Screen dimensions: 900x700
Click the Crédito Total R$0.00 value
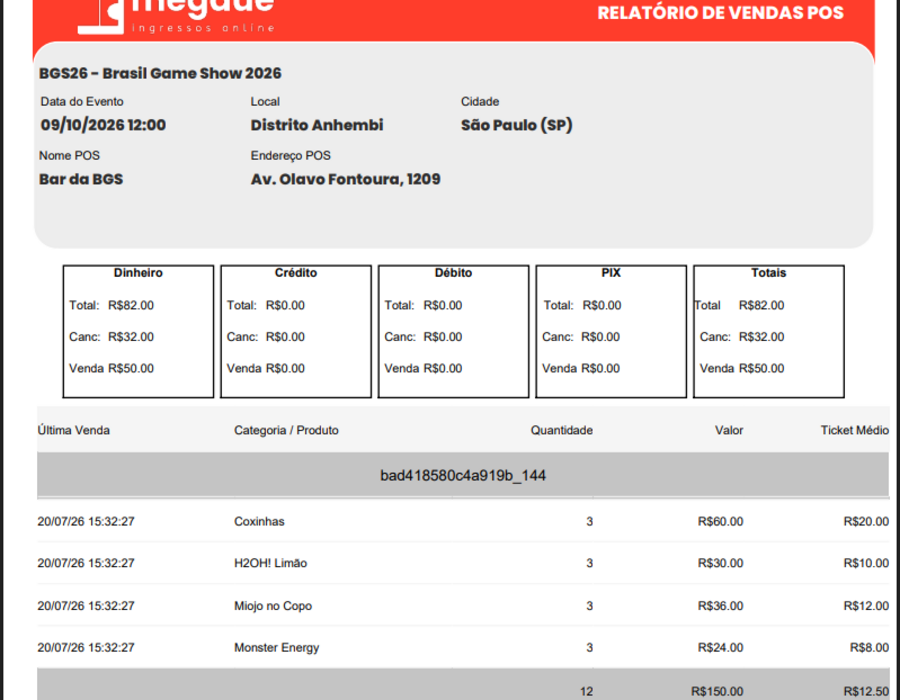285,305
